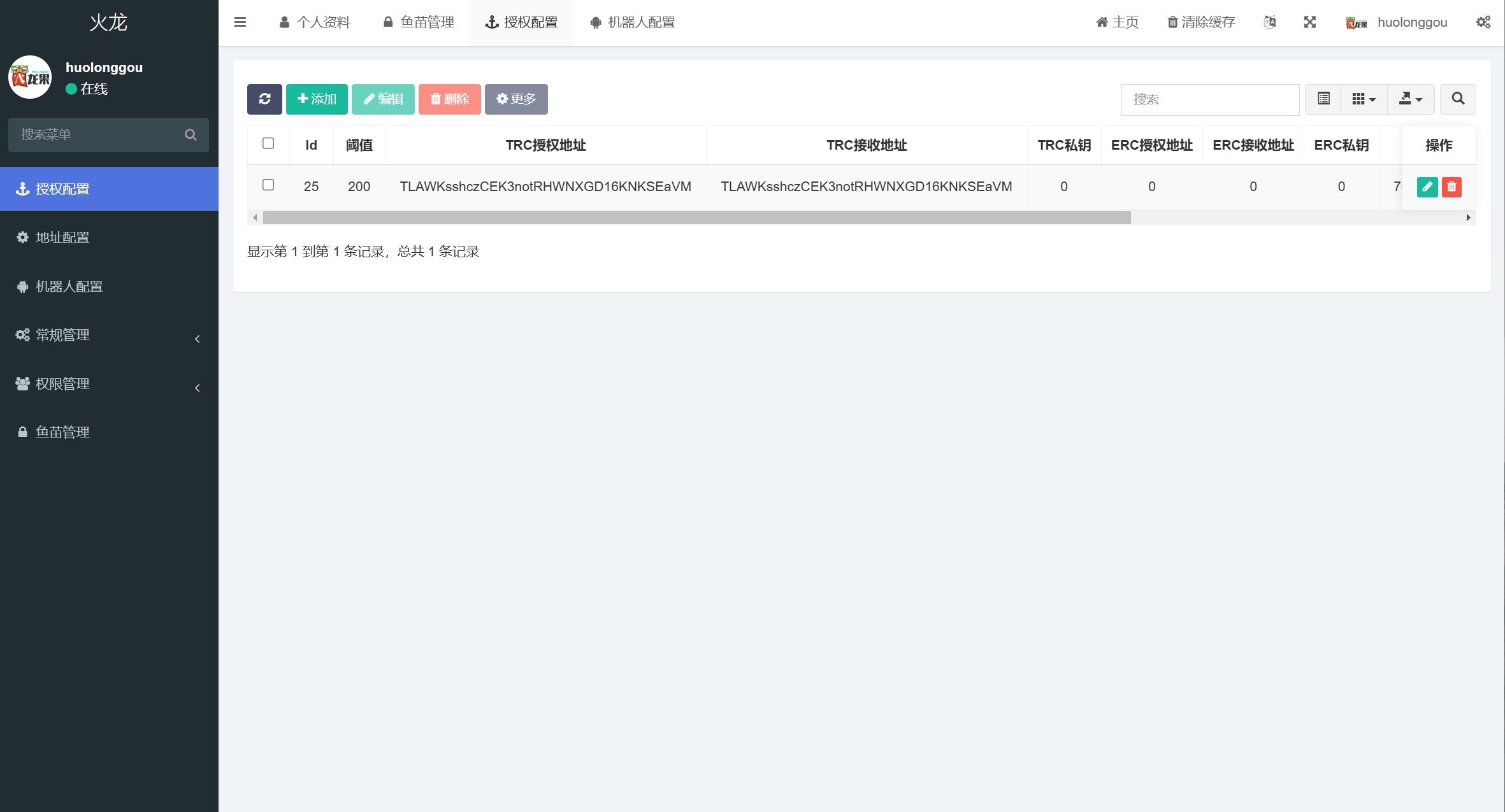This screenshot has width=1505, height=812.
Task: Check the select-all header checkbox
Action: [x=268, y=144]
